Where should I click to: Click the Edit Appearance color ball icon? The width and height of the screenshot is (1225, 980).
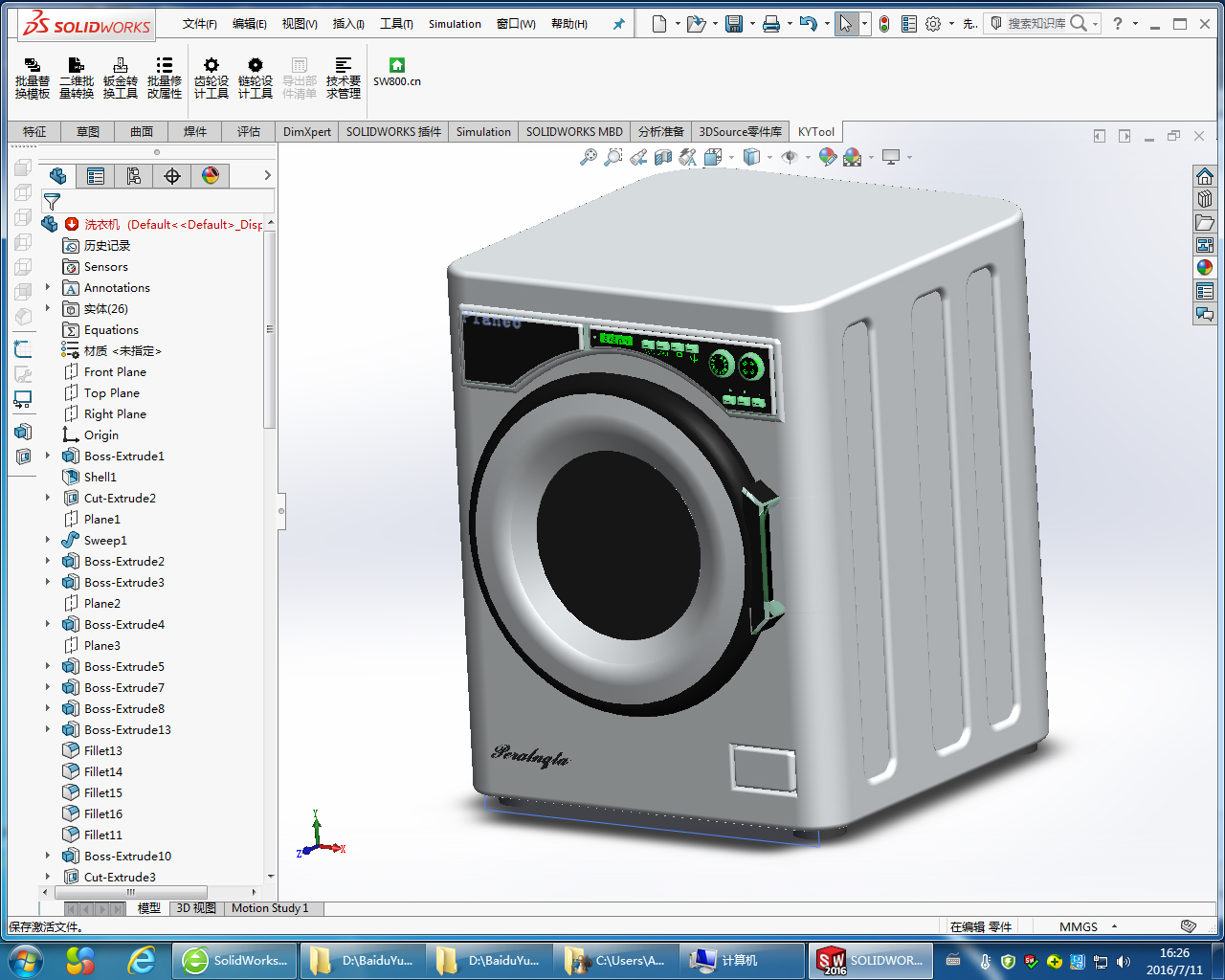pos(827,157)
